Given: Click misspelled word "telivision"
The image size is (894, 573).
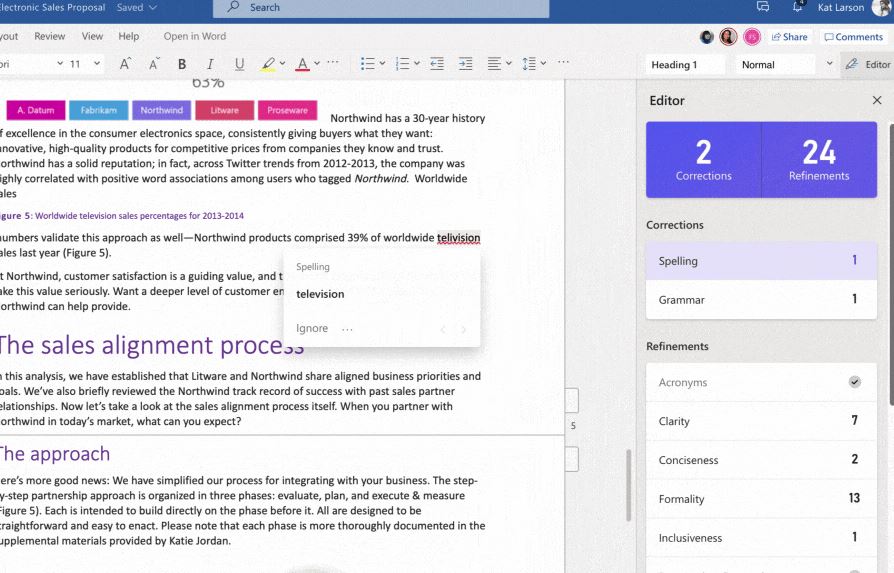Looking at the screenshot, I should pyautogui.click(x=458, y=238).
